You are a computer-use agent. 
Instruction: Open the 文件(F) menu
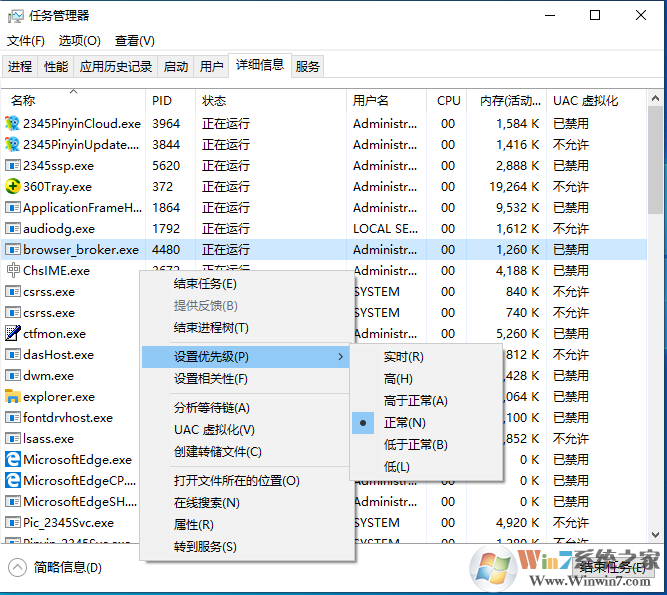click(x=26, y=41)
